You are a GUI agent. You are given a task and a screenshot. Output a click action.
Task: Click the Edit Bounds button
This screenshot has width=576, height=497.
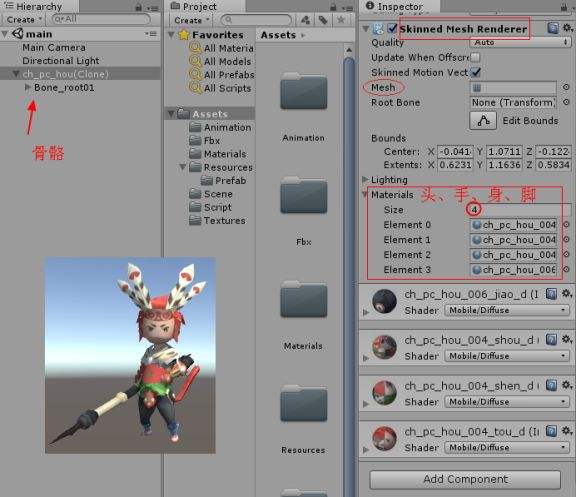(483, 121)
